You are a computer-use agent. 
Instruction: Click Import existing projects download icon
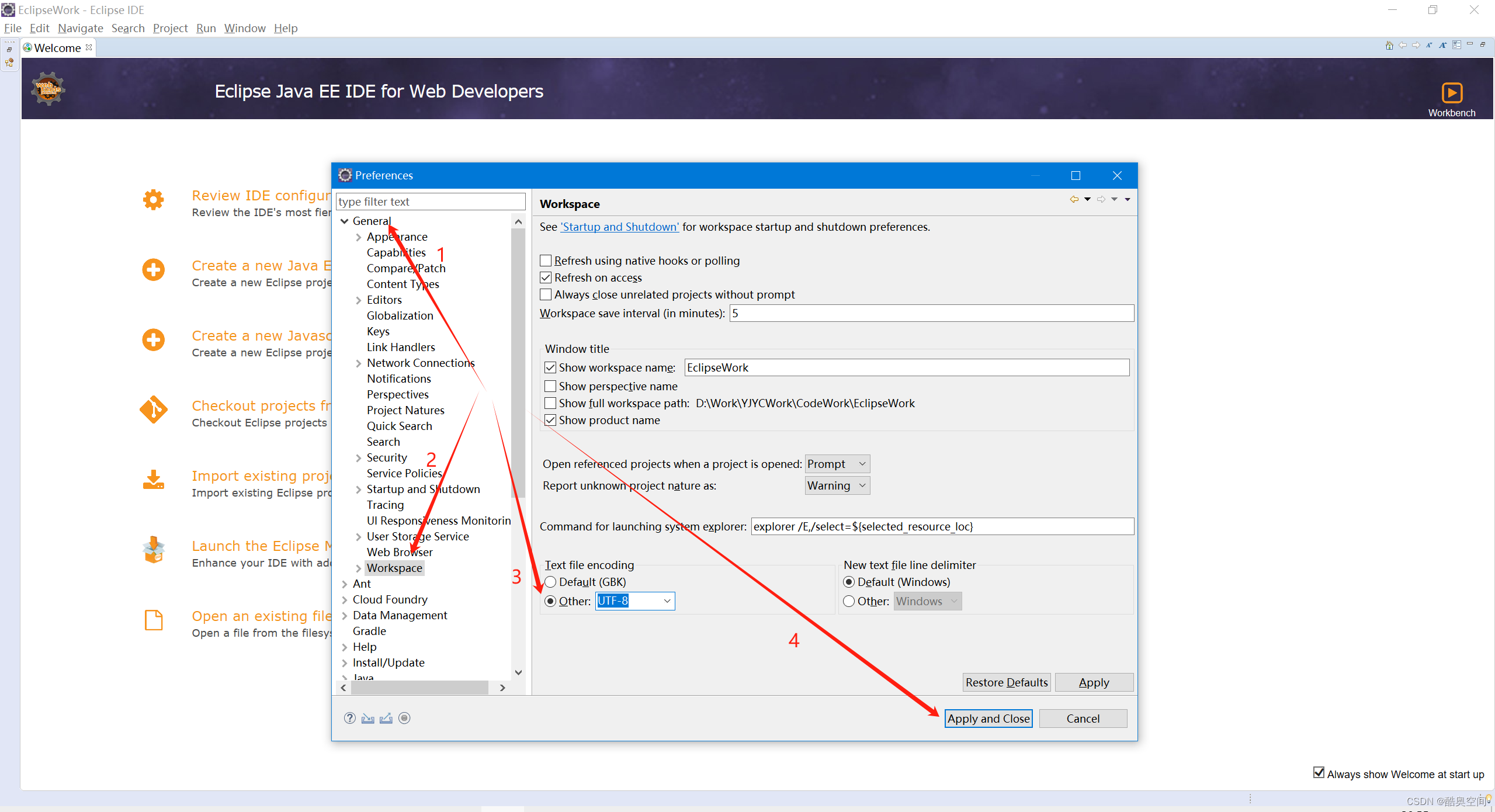[x=154, y=480]
